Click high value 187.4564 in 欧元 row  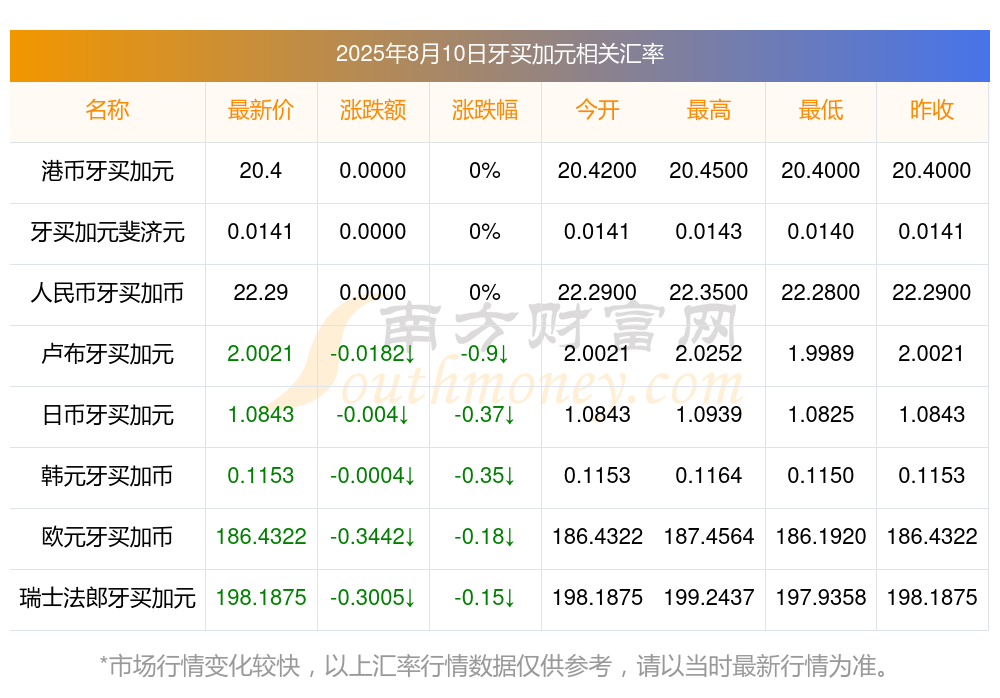[709, 537]
